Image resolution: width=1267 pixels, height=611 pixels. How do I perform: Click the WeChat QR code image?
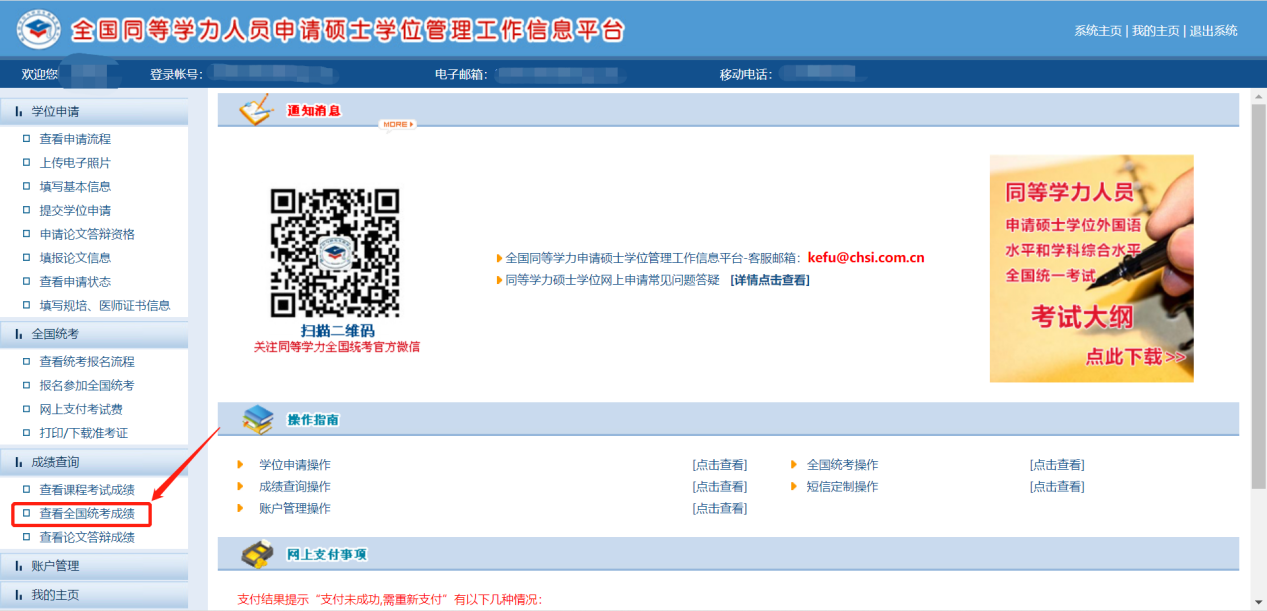coord(335,253)
